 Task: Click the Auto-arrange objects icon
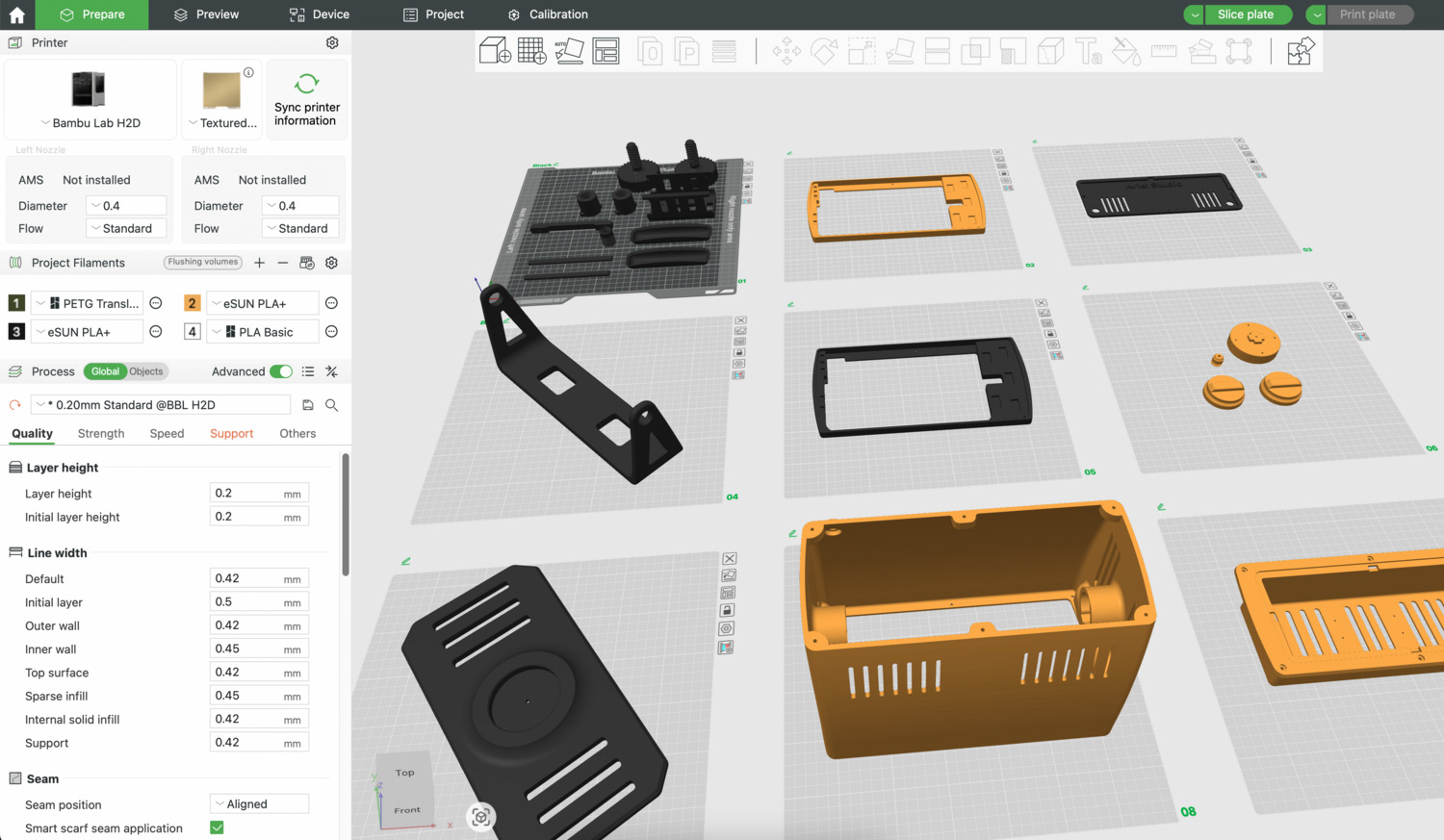click(x=569, y=50)
